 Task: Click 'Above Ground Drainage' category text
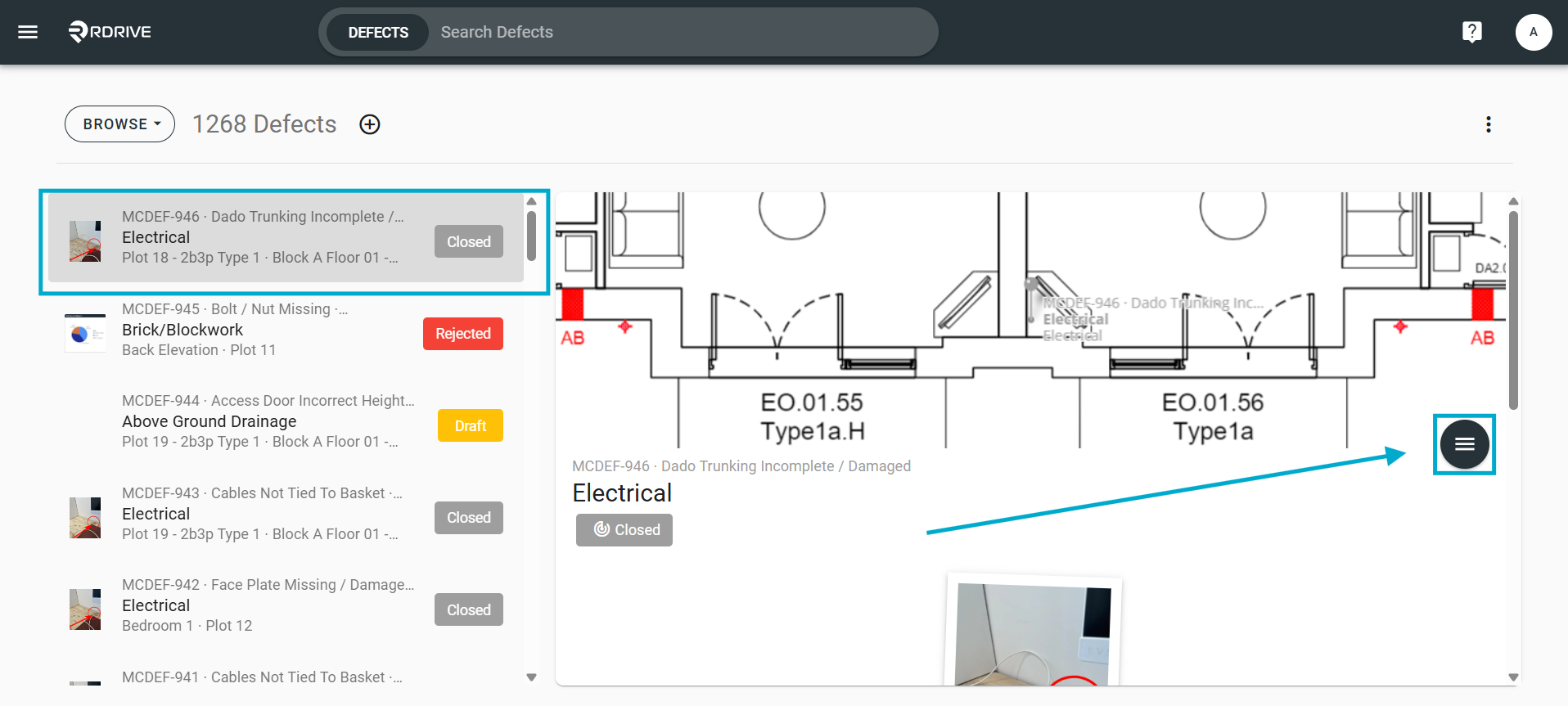[x=210, y=421]
